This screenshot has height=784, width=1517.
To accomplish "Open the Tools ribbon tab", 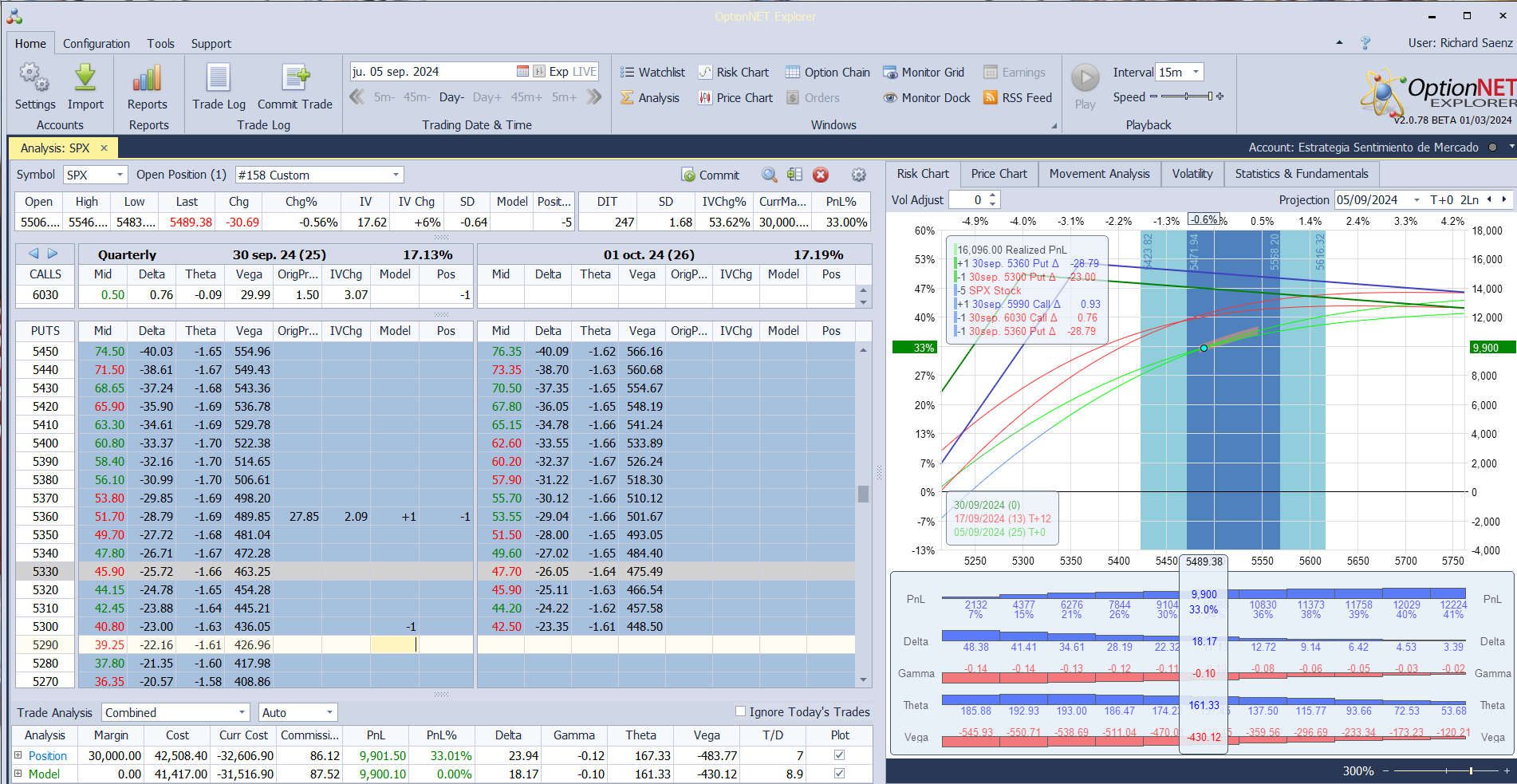I will coord(160,44).
